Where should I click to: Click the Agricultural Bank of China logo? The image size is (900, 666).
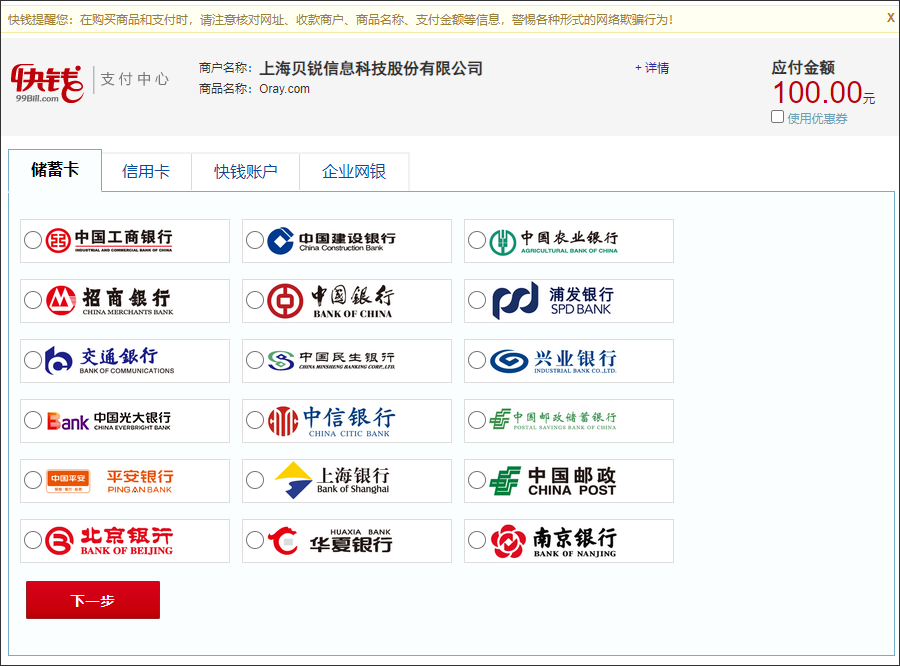click(x=553, y=242)
